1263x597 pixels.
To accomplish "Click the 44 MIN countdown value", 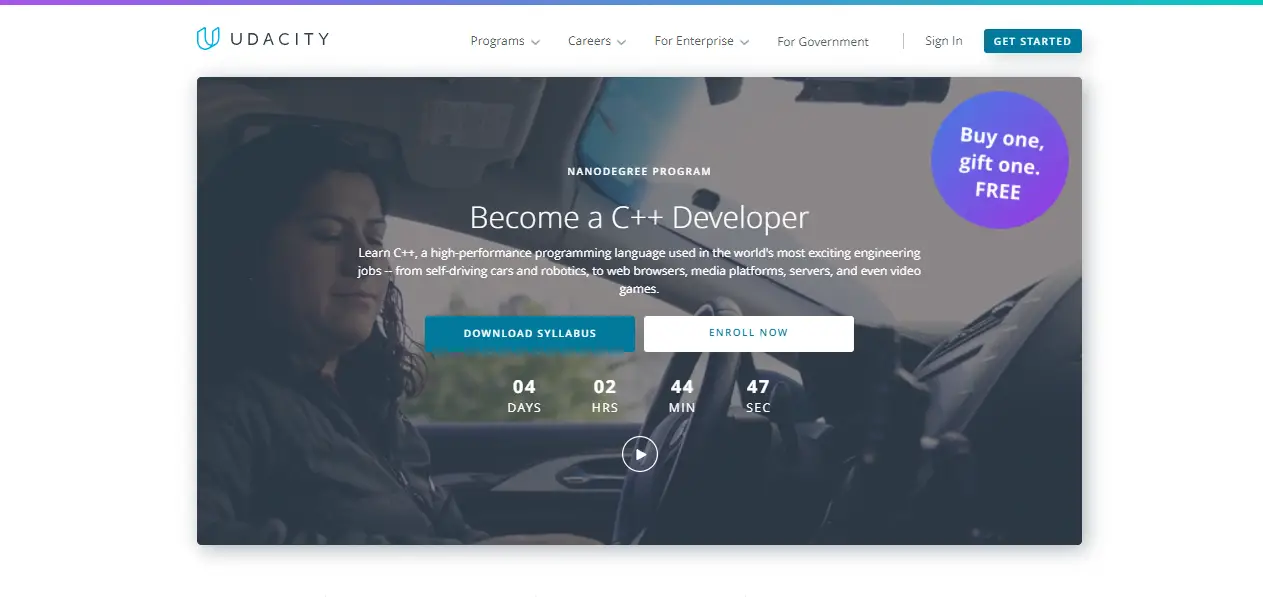I will click(x=682, y=396).
